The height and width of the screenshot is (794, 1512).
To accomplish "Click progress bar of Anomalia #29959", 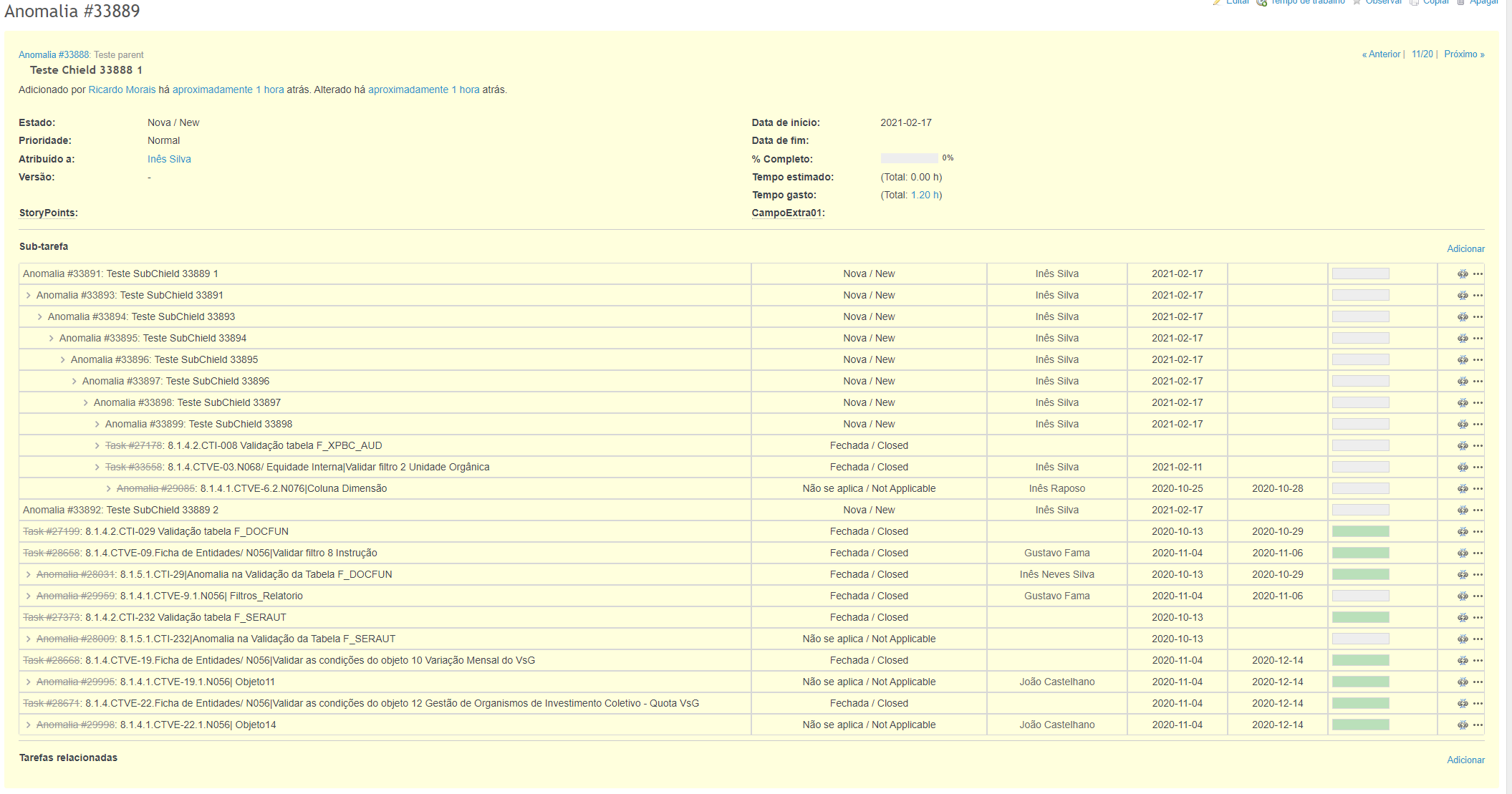I will [1360, 596].
